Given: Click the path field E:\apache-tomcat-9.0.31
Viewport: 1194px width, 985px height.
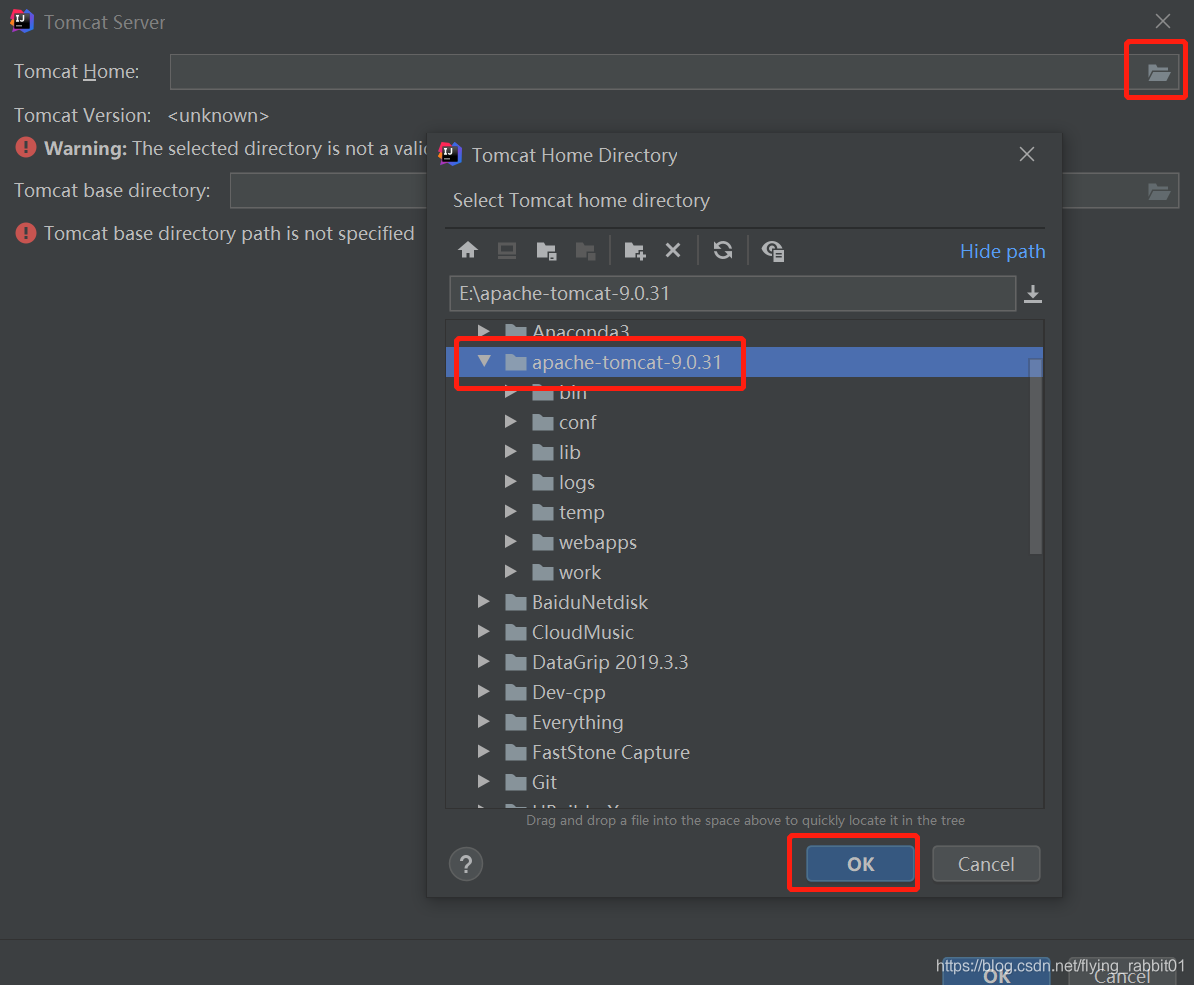Looking at the screenshot, I should tap(733, 294).
